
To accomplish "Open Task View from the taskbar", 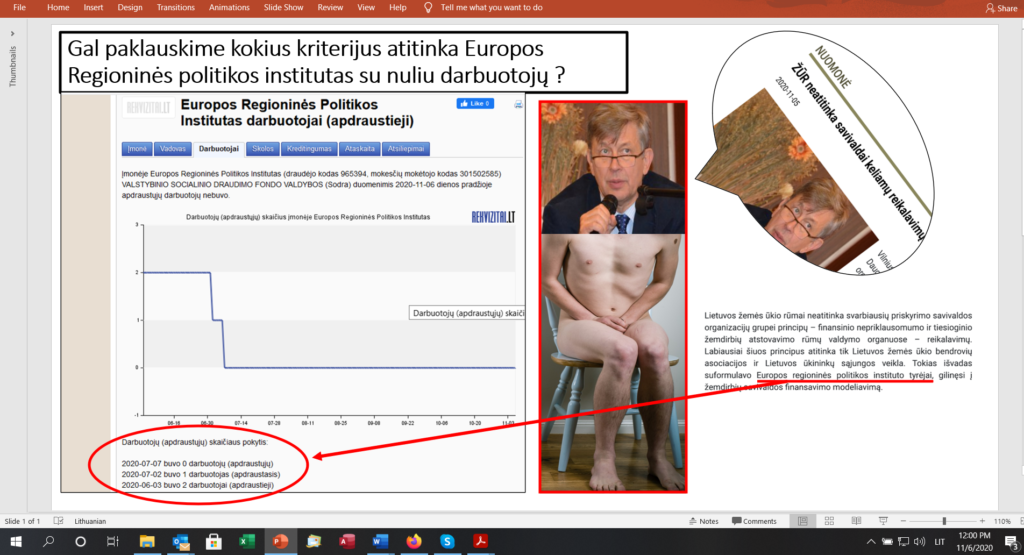I will (x=112, y=541).
